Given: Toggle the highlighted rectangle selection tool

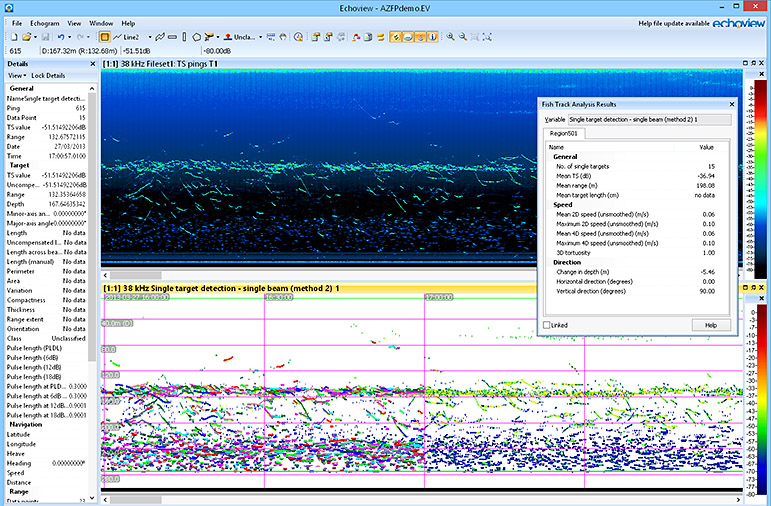Looking at the screenshot, I should coord(104,37).
